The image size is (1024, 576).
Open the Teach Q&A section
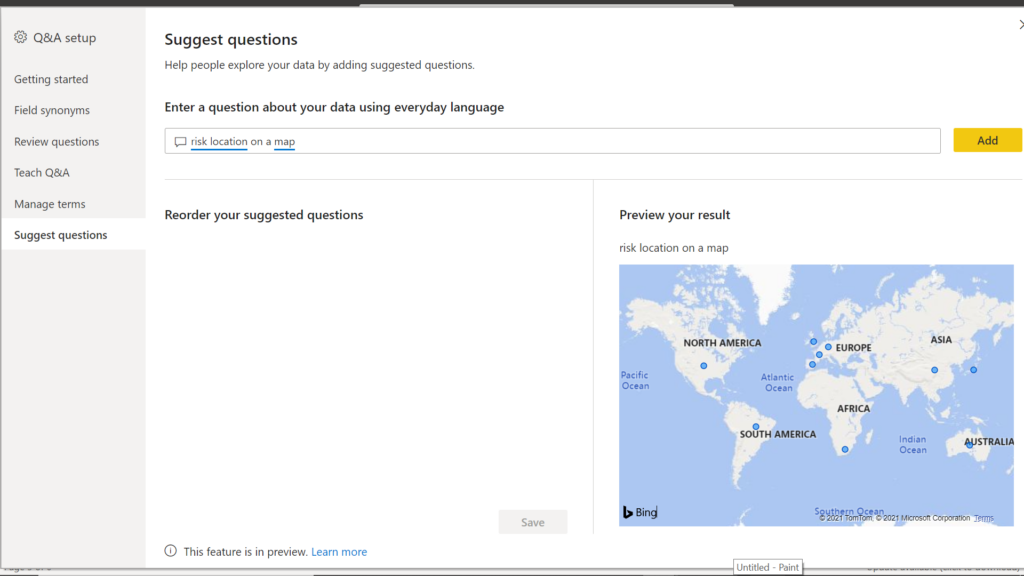(x=42, y=172)
